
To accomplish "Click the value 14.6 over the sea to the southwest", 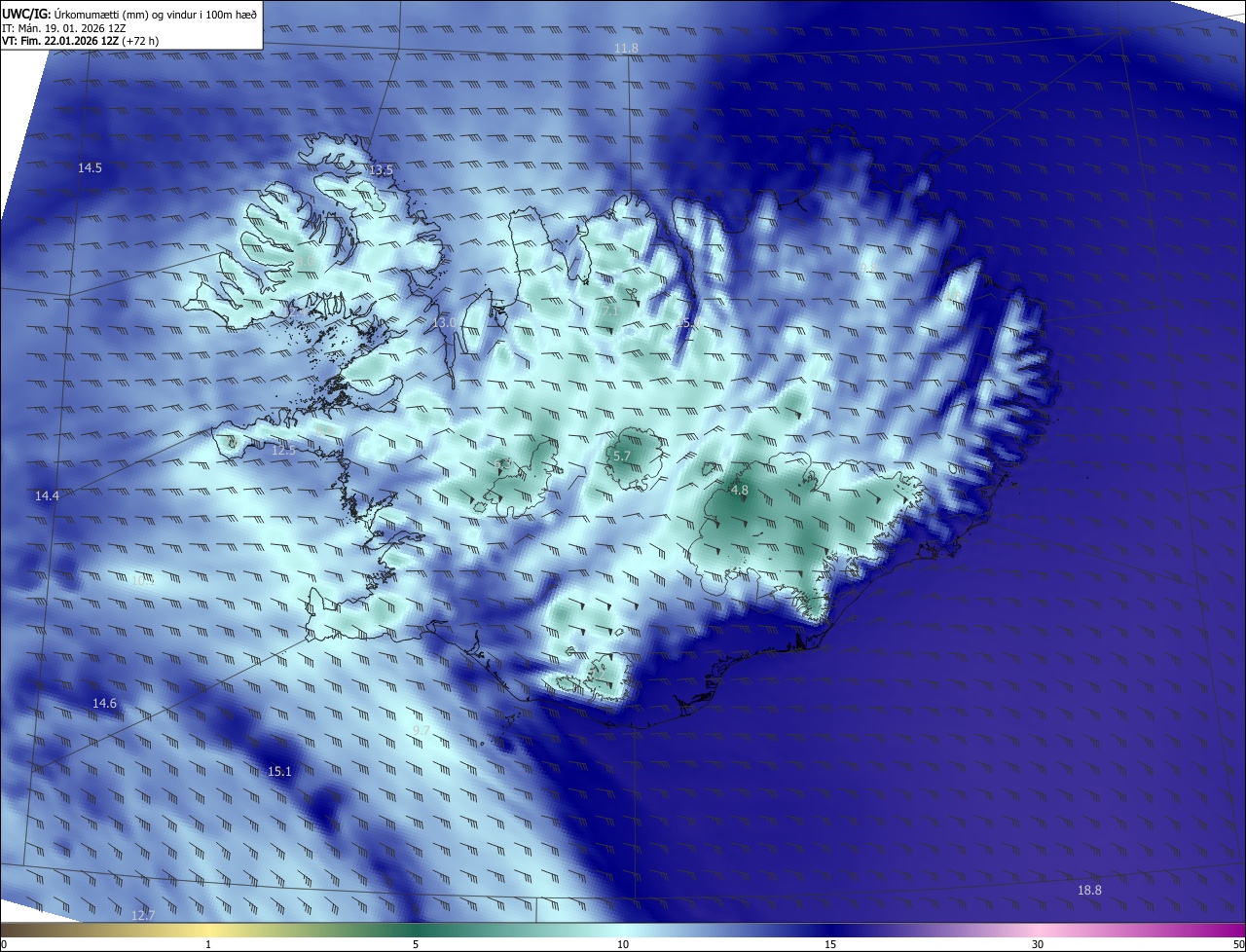I will 104,704.
